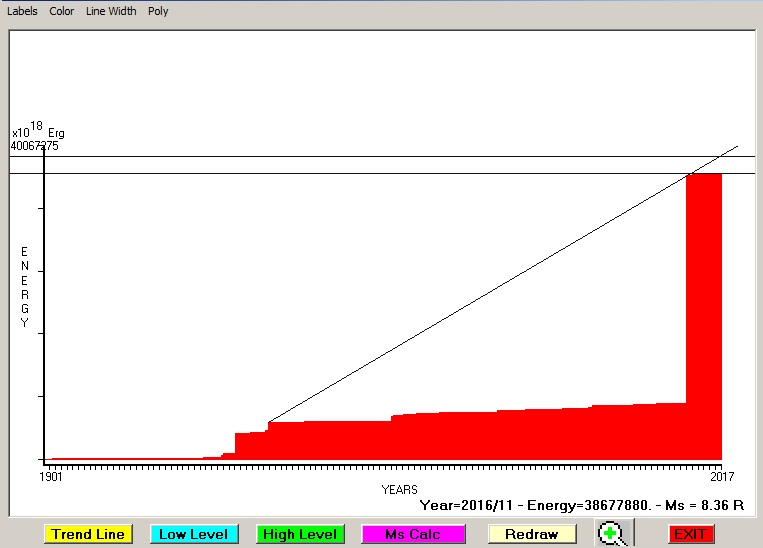Click the 40067375 energy value label
The image size is (763, 548).
tap(34, 146)
